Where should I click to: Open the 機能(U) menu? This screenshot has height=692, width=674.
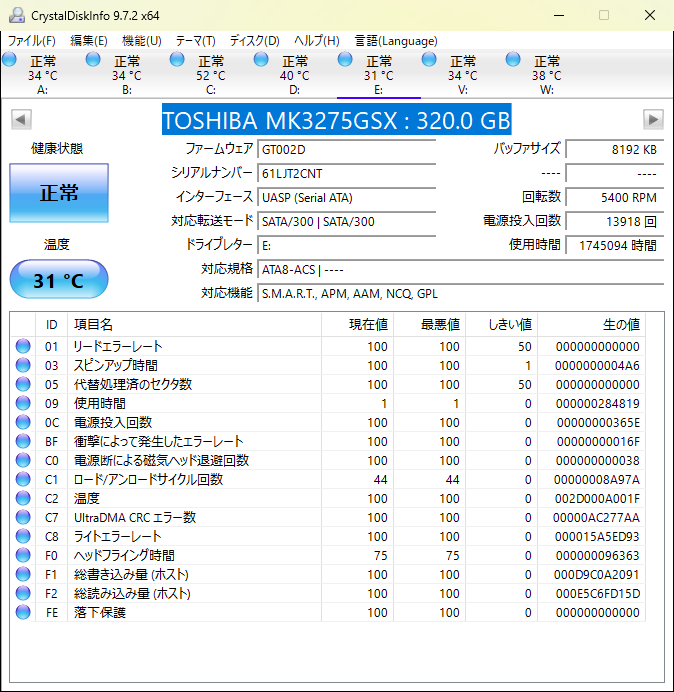(x=141, y=41)
